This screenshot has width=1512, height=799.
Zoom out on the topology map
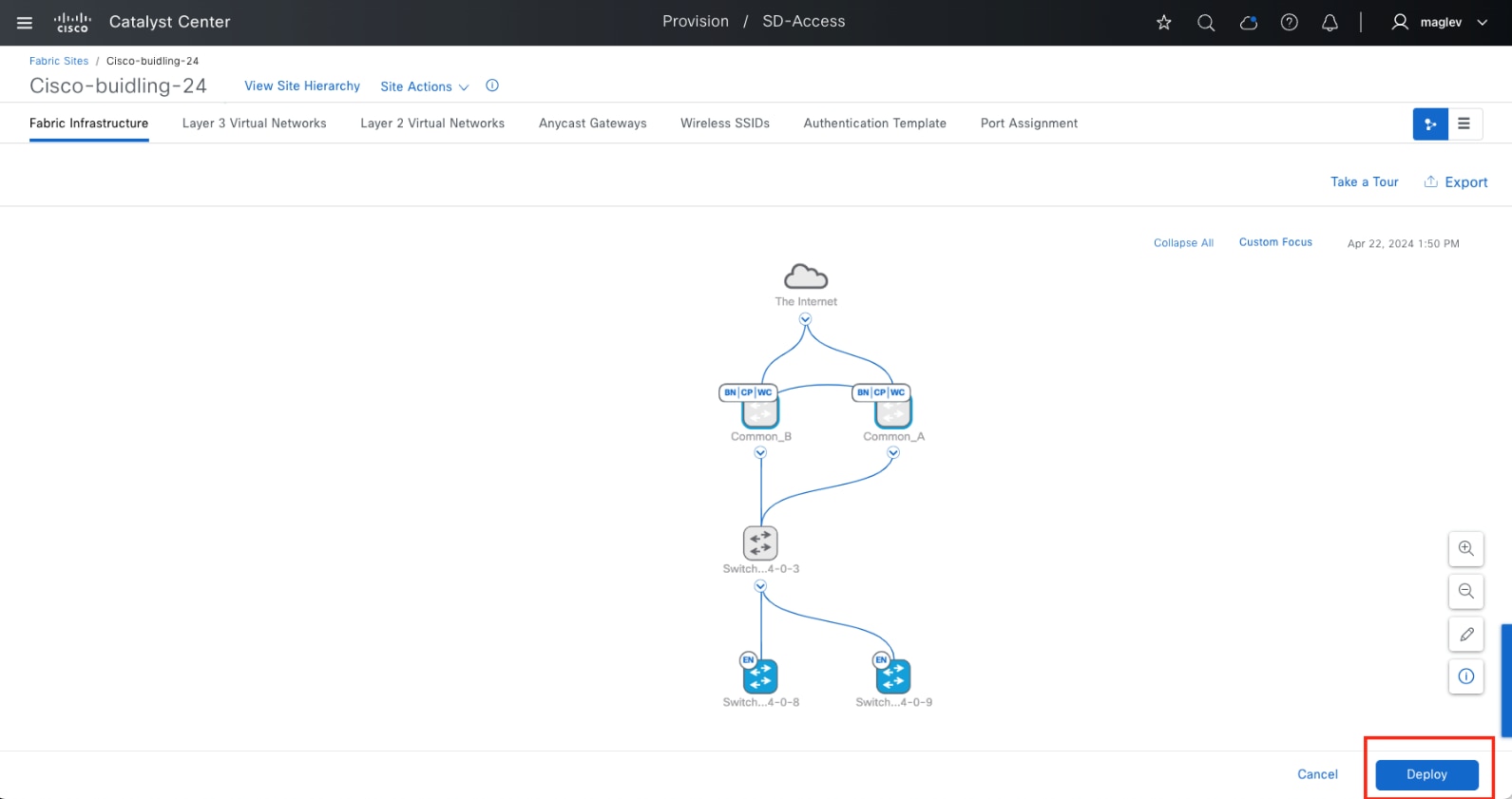[x=1466, y=591]
